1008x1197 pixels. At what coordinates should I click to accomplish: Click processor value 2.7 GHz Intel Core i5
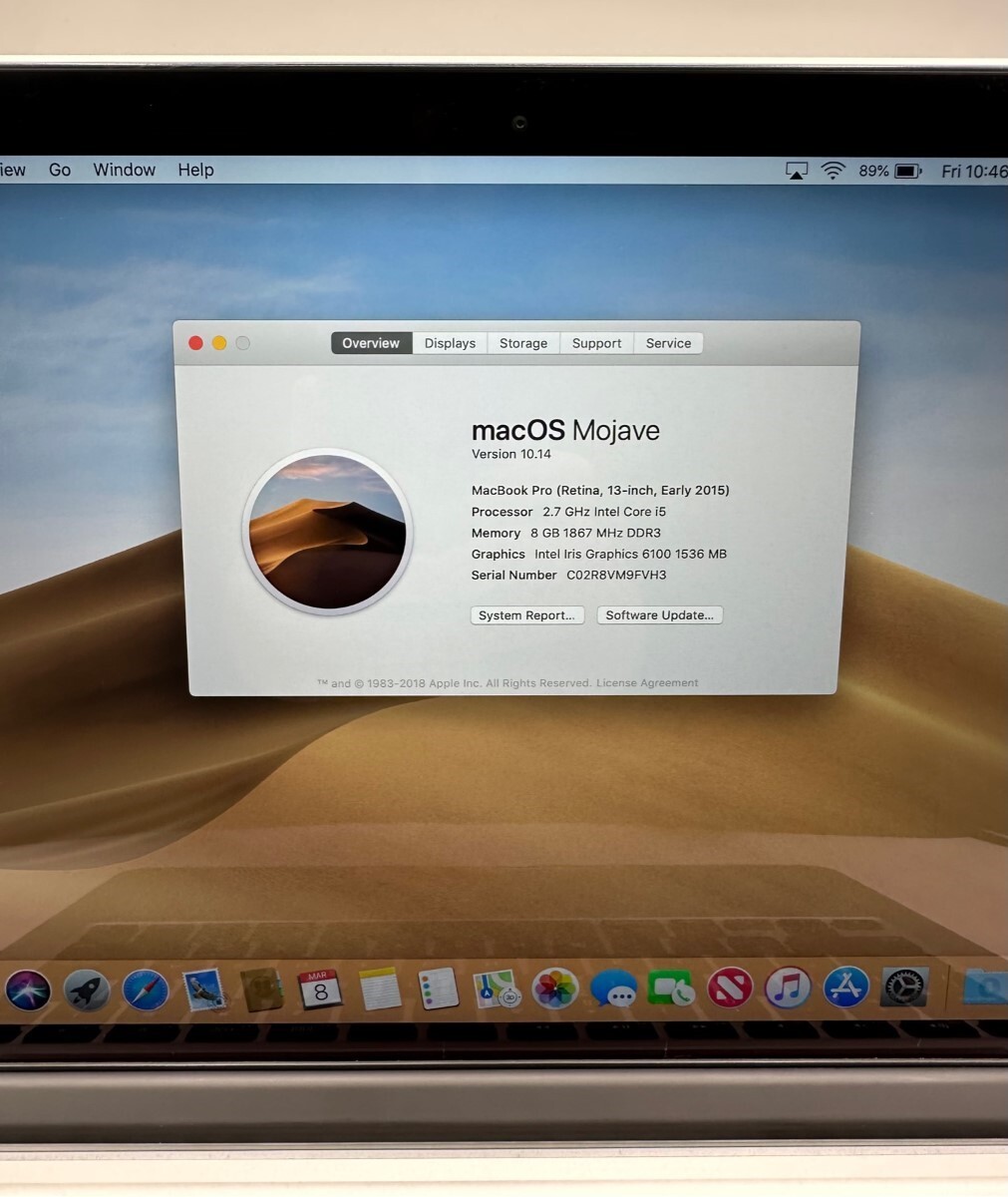604,512
